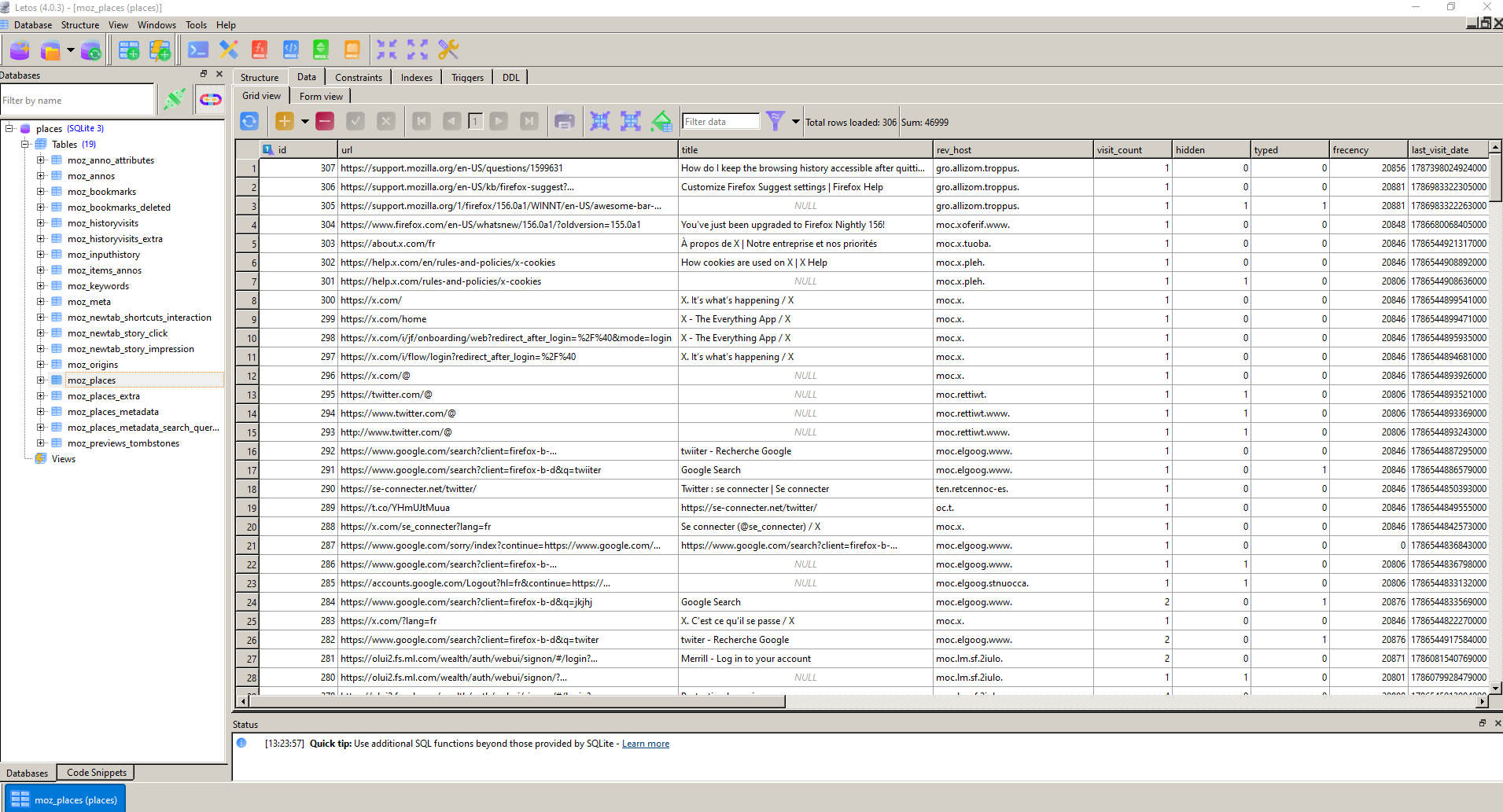This screenshot has height=812, width=1503.
Task: Go to the last data page
Action: 529,121
